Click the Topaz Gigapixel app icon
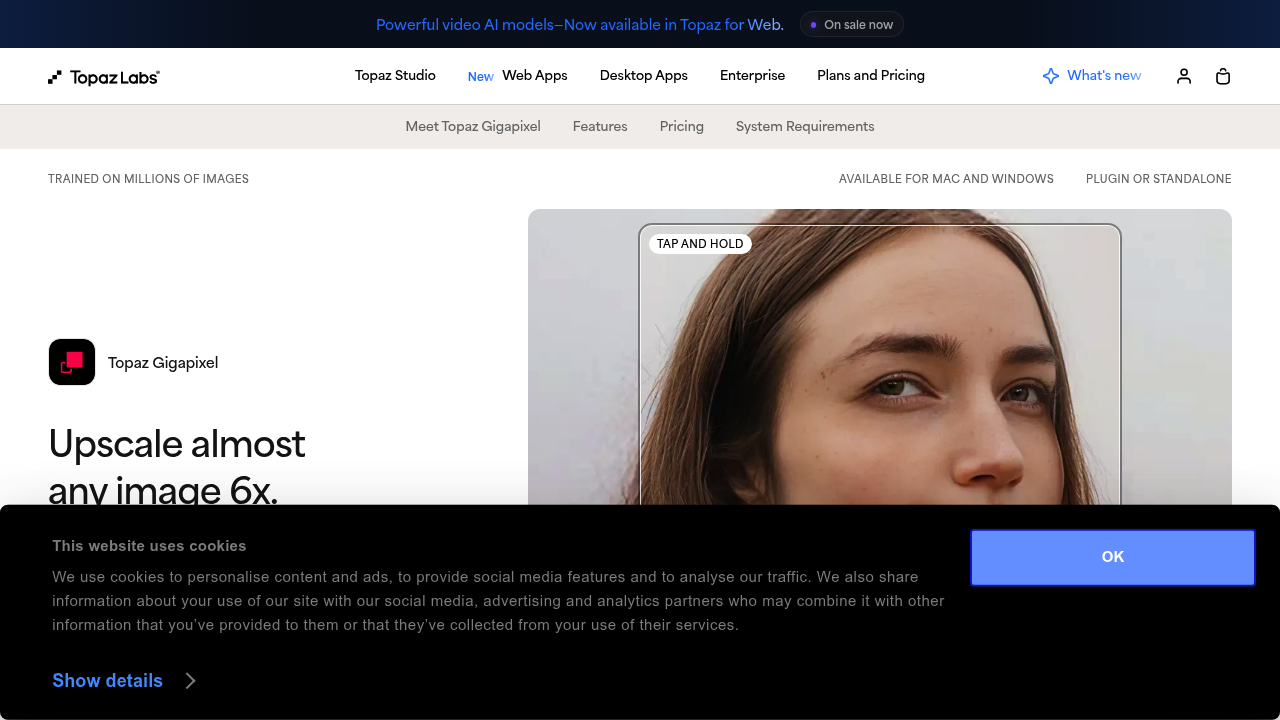Screen dimensions: 1280x720 tap(72, 362)
